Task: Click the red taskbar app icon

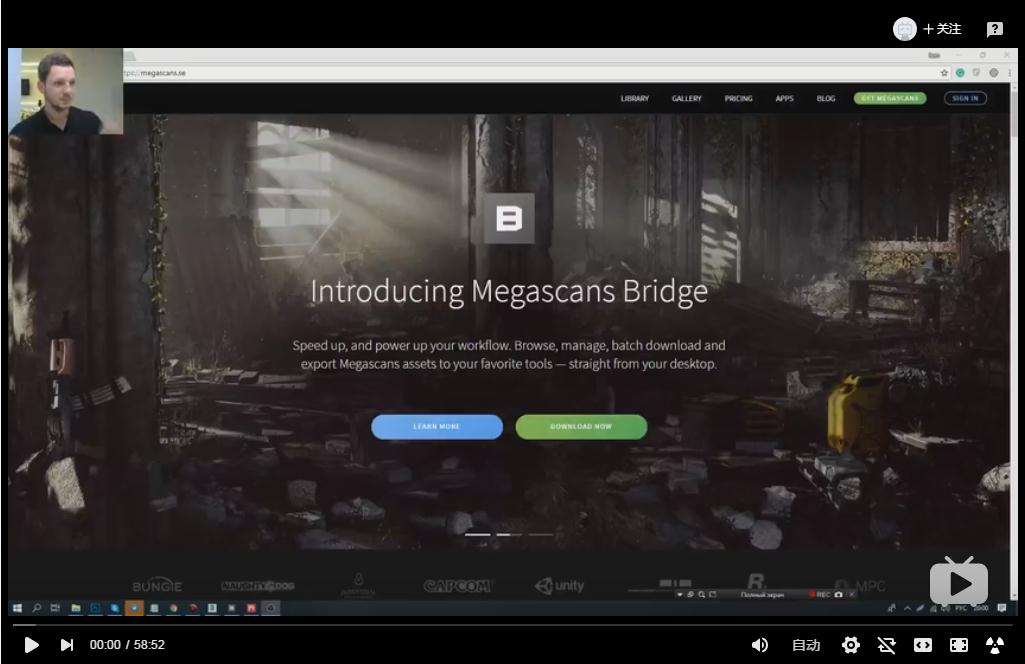Action: coord(251,608)
